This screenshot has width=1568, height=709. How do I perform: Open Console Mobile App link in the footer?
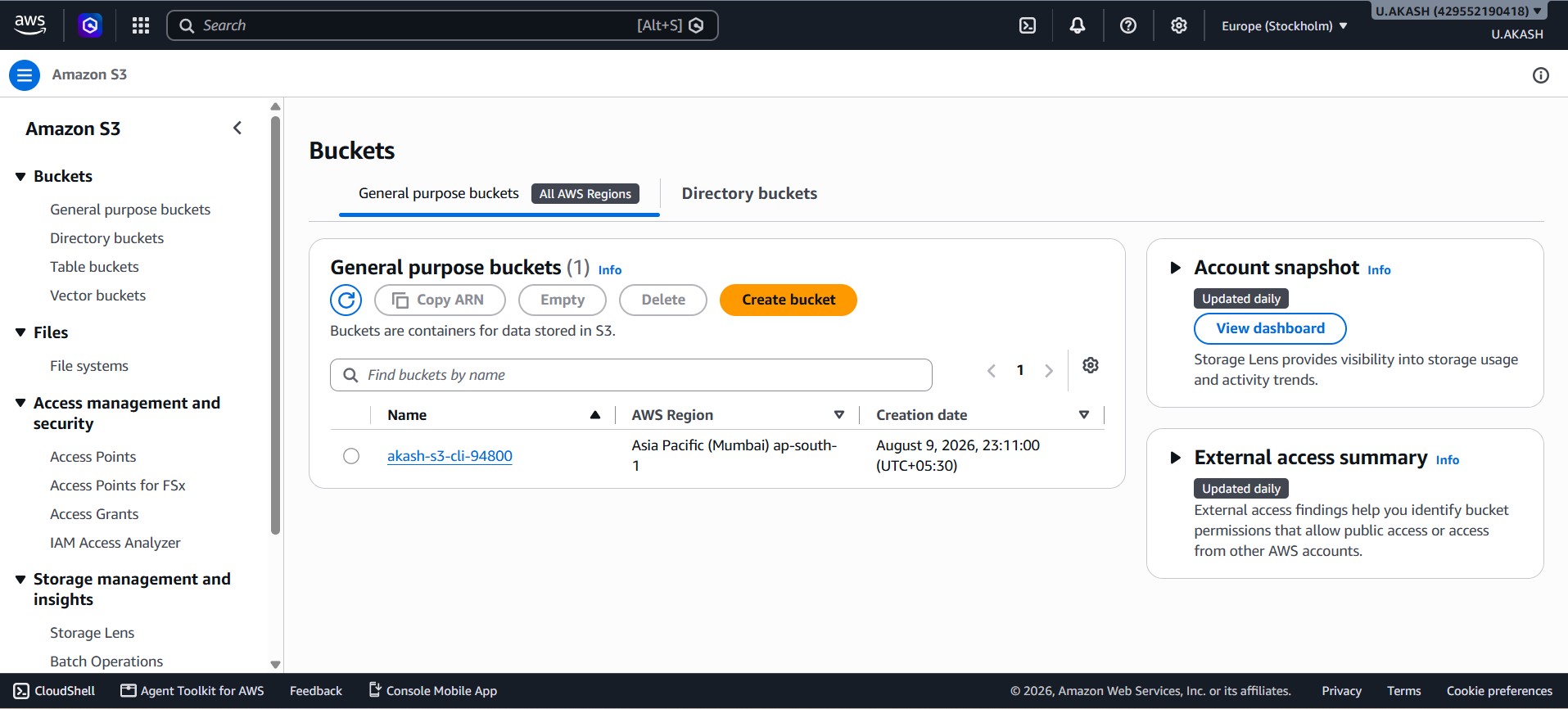(432, 691)
